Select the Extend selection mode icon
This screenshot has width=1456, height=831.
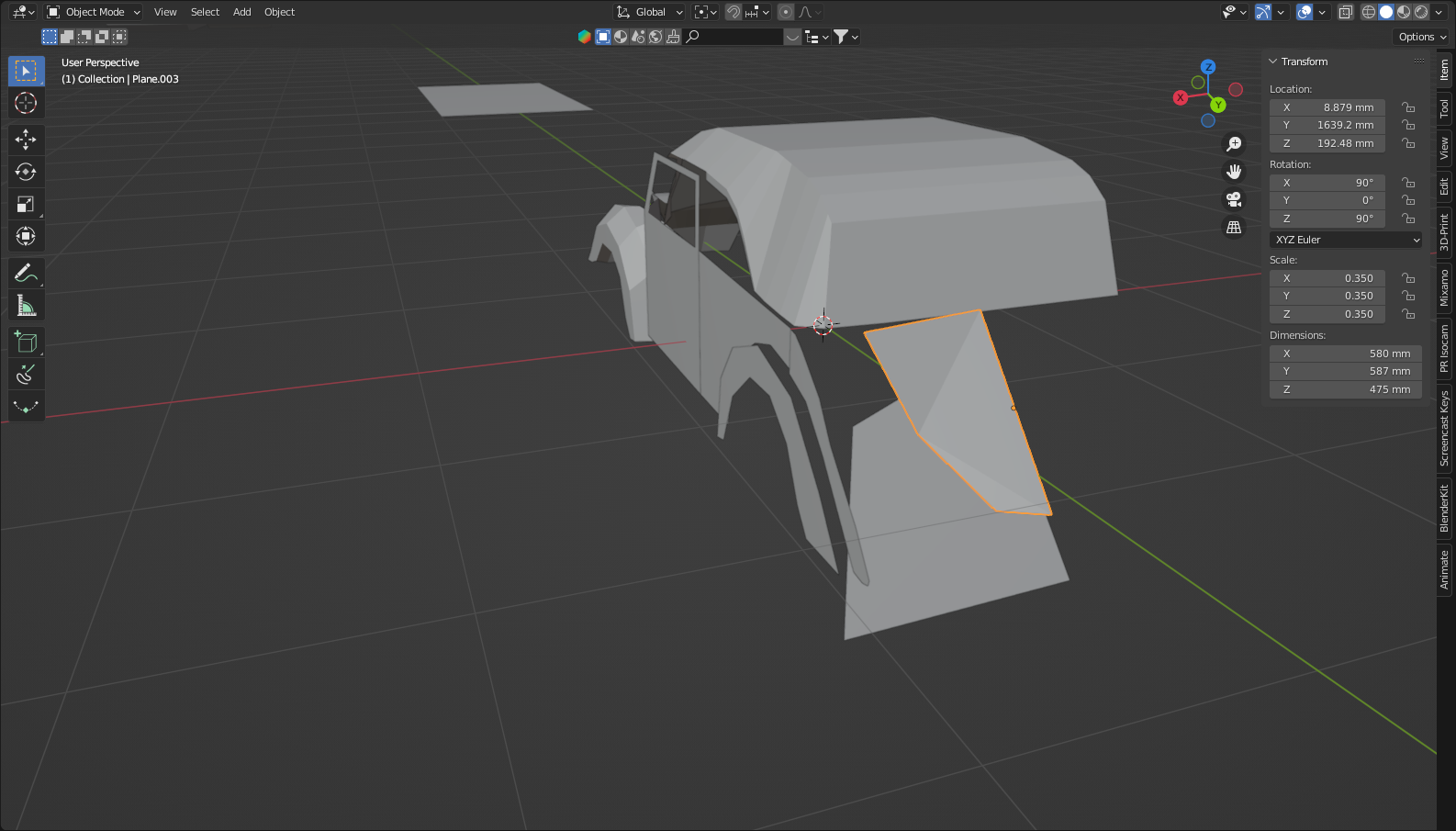[67, 37]
